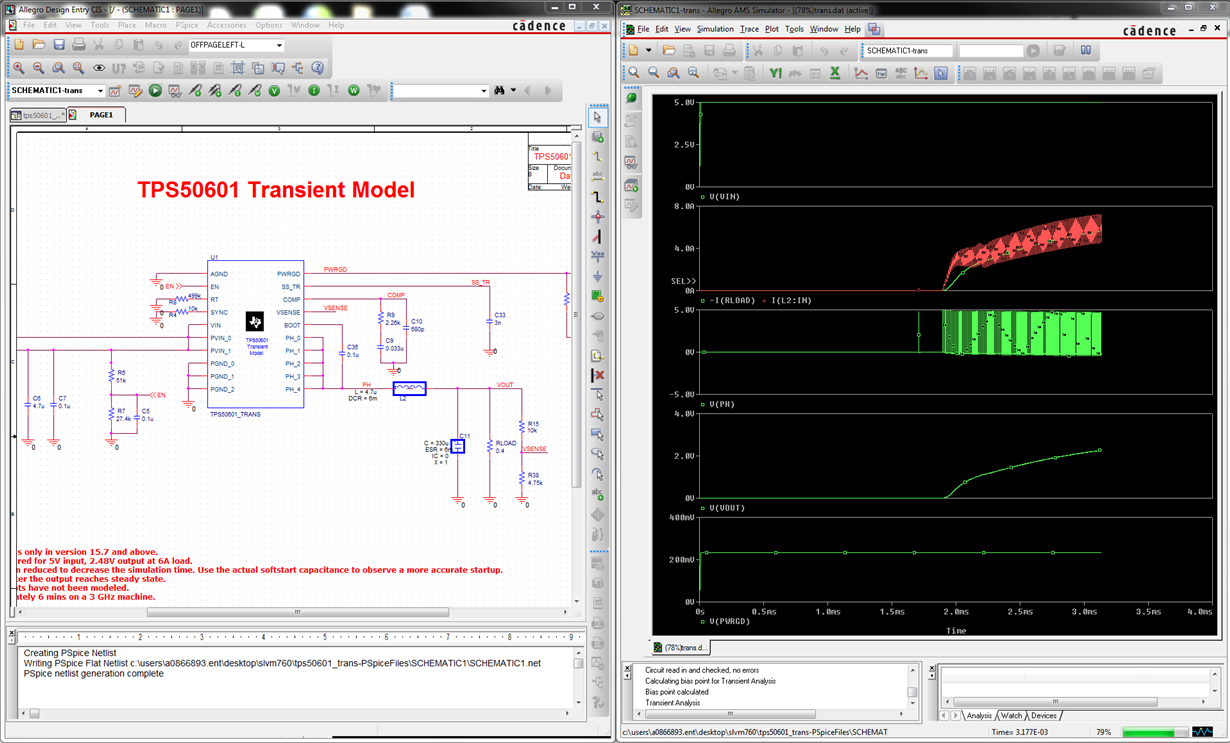Click the binoculars Find icon
This screenshot has width=1230, height=743.
[499, 91]
